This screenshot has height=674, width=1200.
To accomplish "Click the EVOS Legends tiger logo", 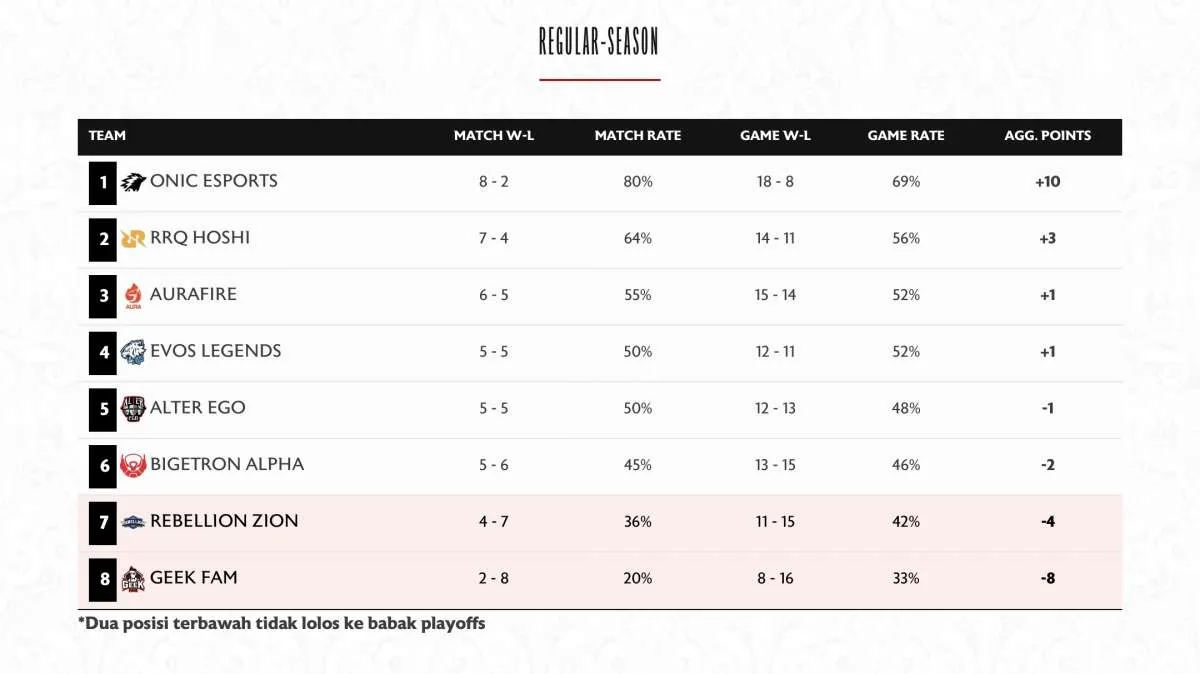I will pos(133,352).
